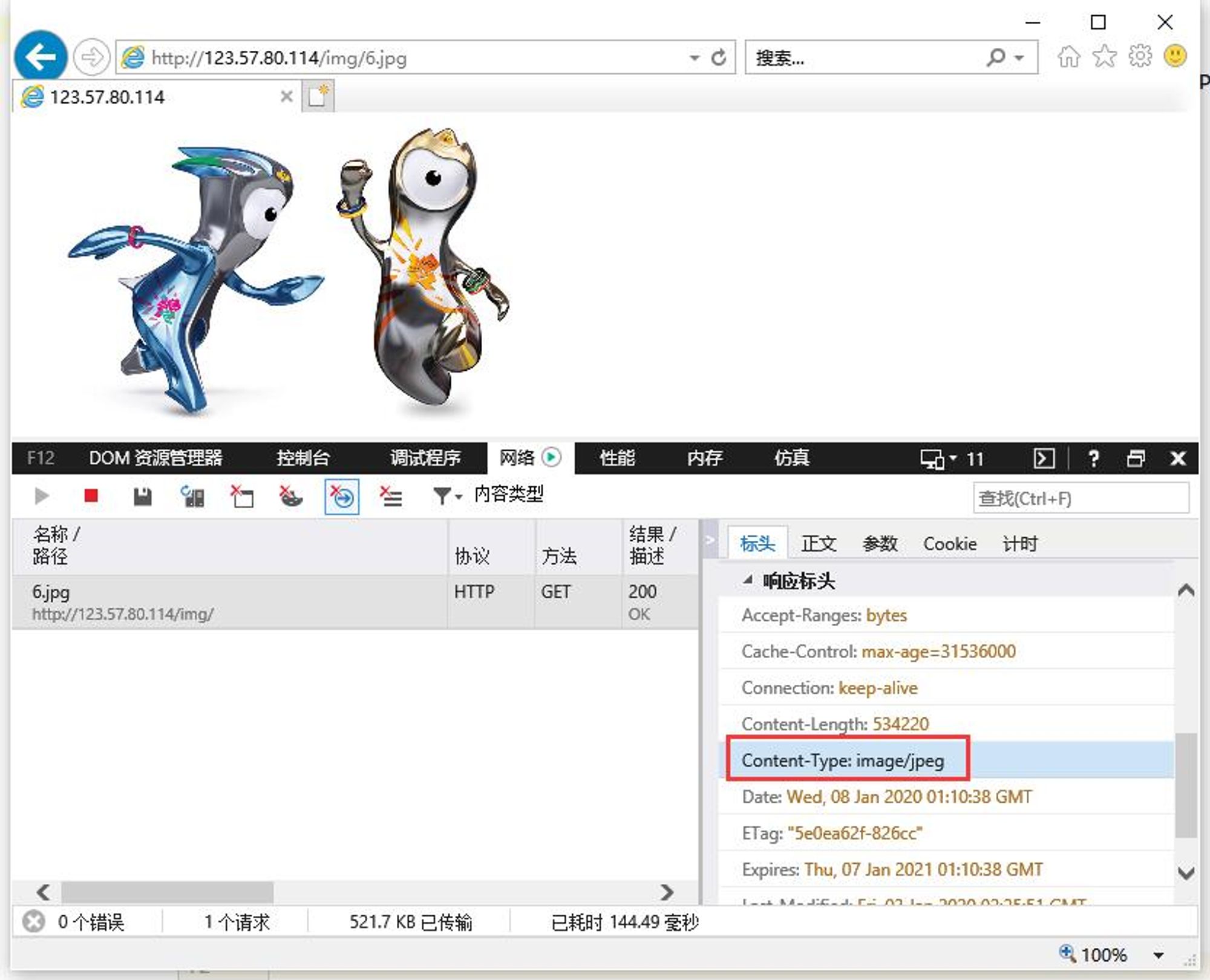Screen dimensions: 1210x980
Task: Open a new tab button
Action: [318, 97]
